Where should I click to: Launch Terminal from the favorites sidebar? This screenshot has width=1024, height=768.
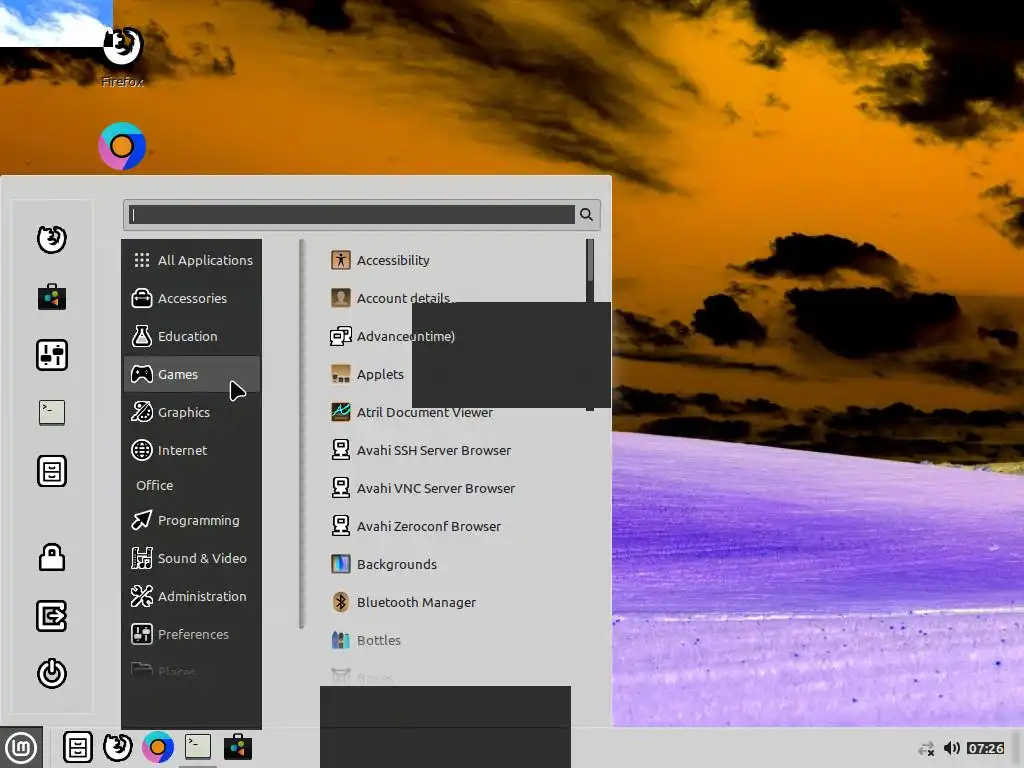click(x=52, y=413)
